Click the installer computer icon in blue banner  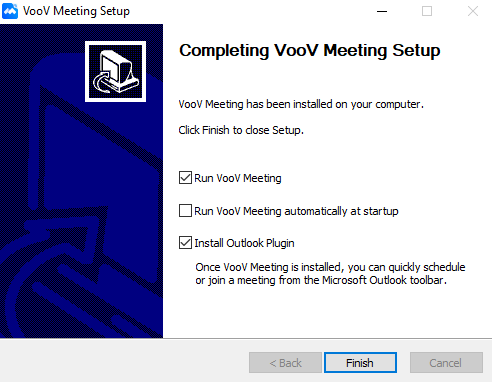115,71
